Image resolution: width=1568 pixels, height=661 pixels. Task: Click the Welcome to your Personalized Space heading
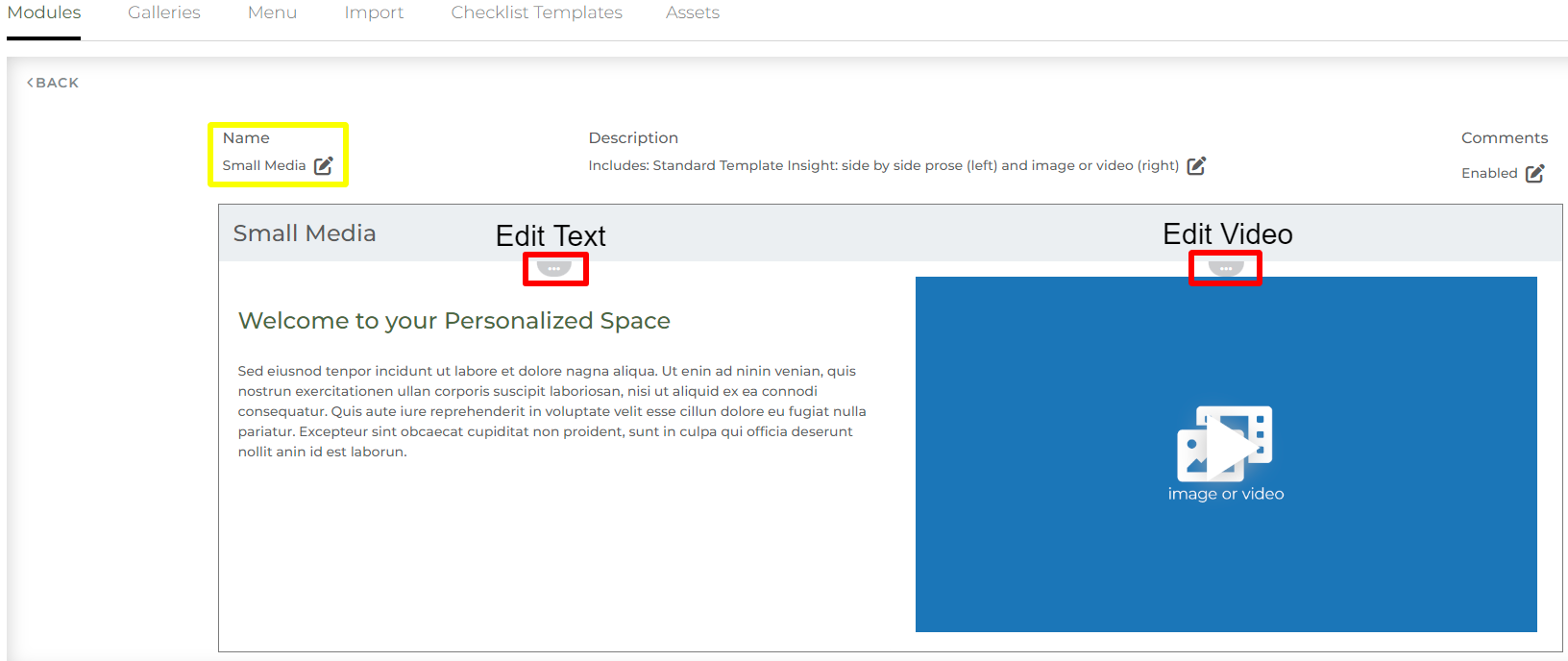point(454,320)
